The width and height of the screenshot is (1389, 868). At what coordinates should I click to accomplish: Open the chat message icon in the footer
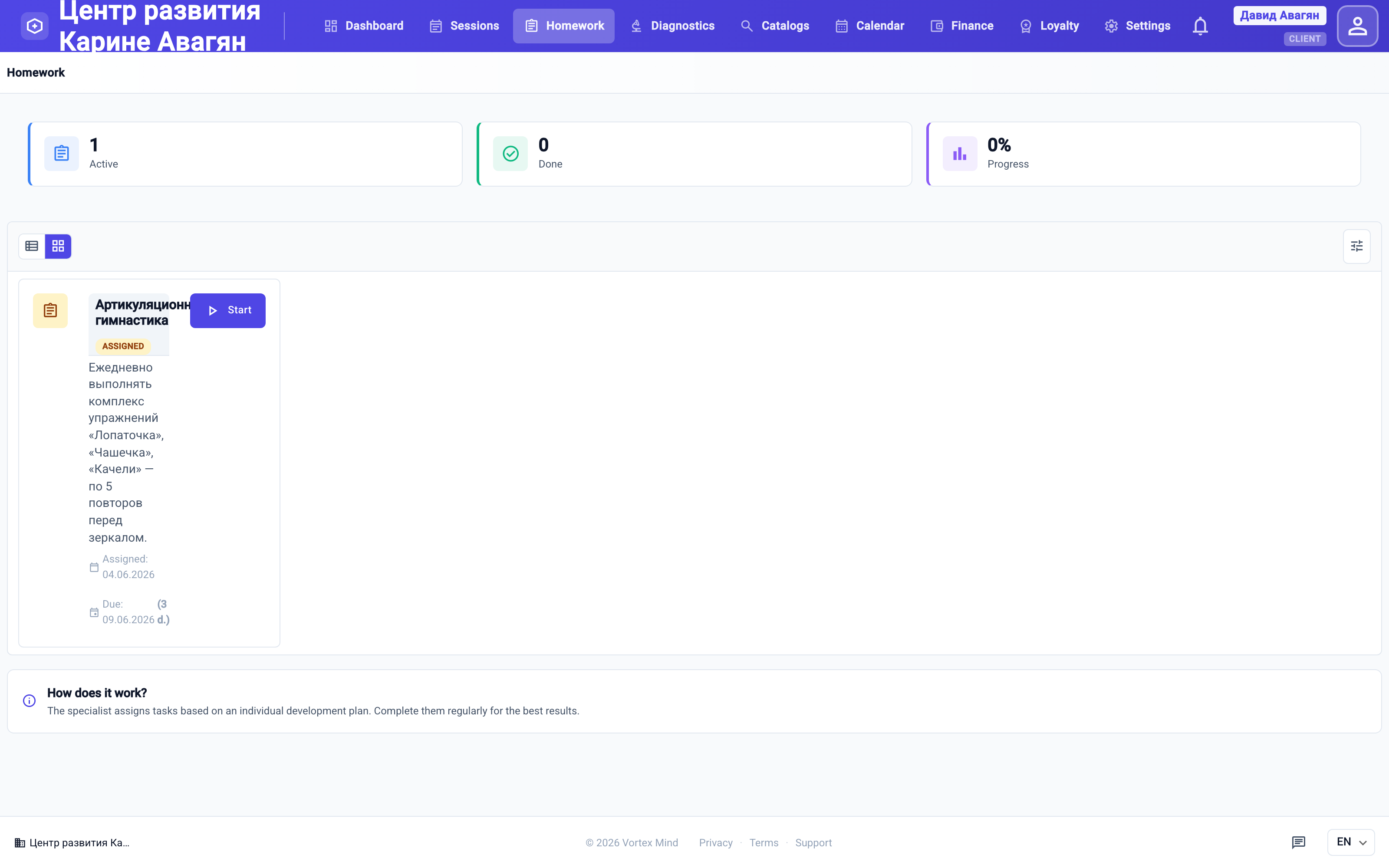click(x=1298, y=842)
